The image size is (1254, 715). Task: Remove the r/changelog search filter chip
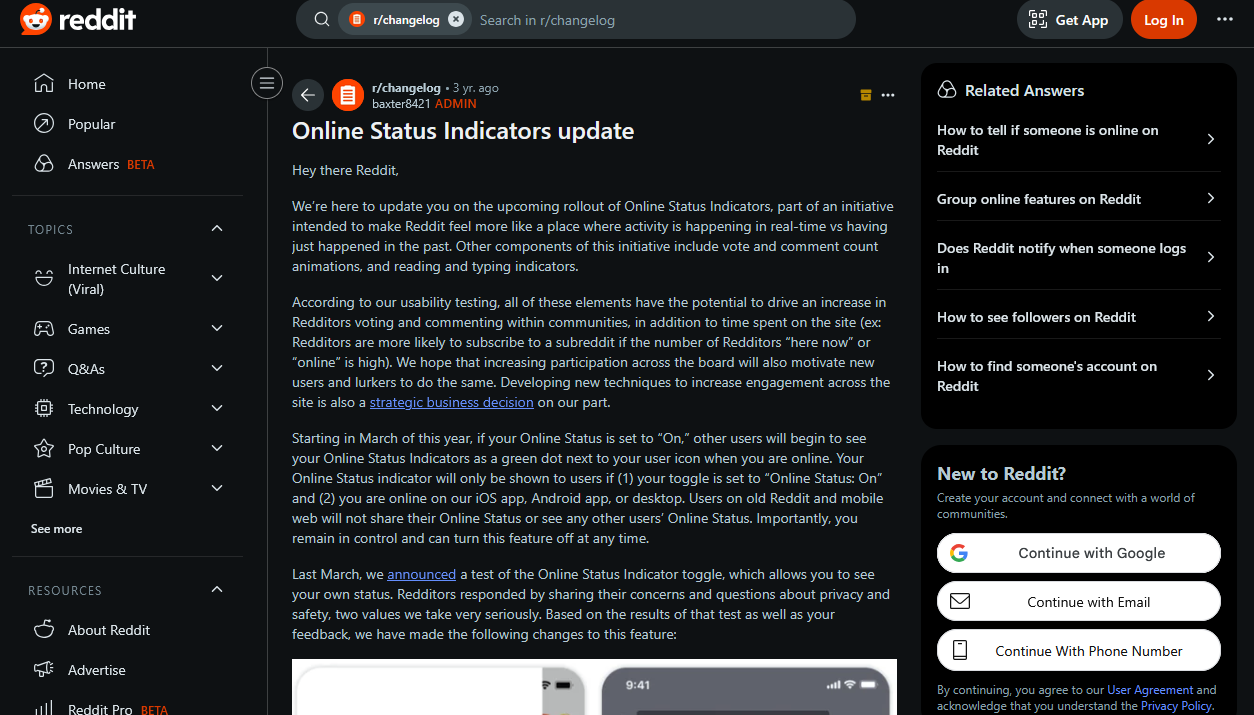pyautogui.click(x=456, y=20)
